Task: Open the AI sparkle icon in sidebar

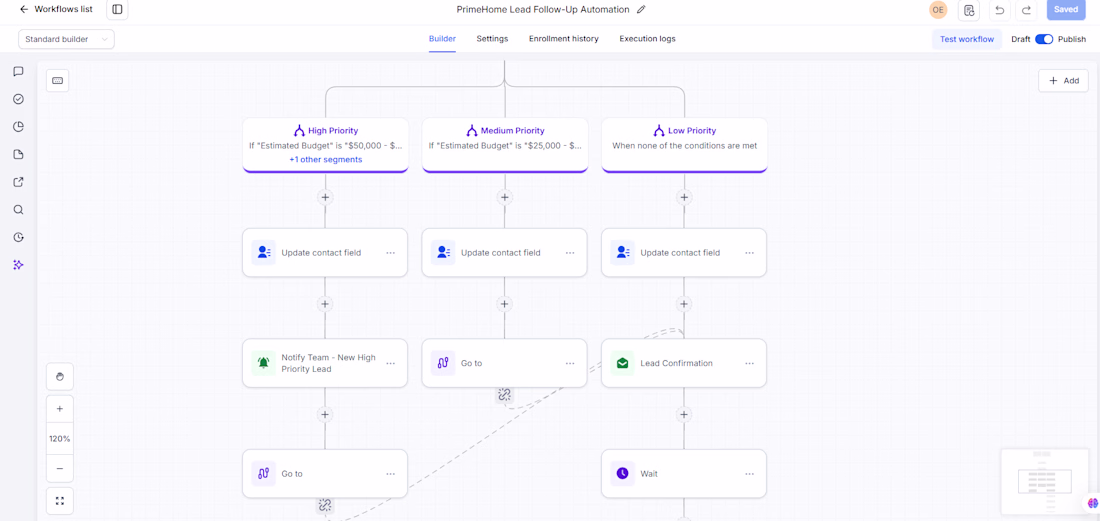Action: coord(19,265)
